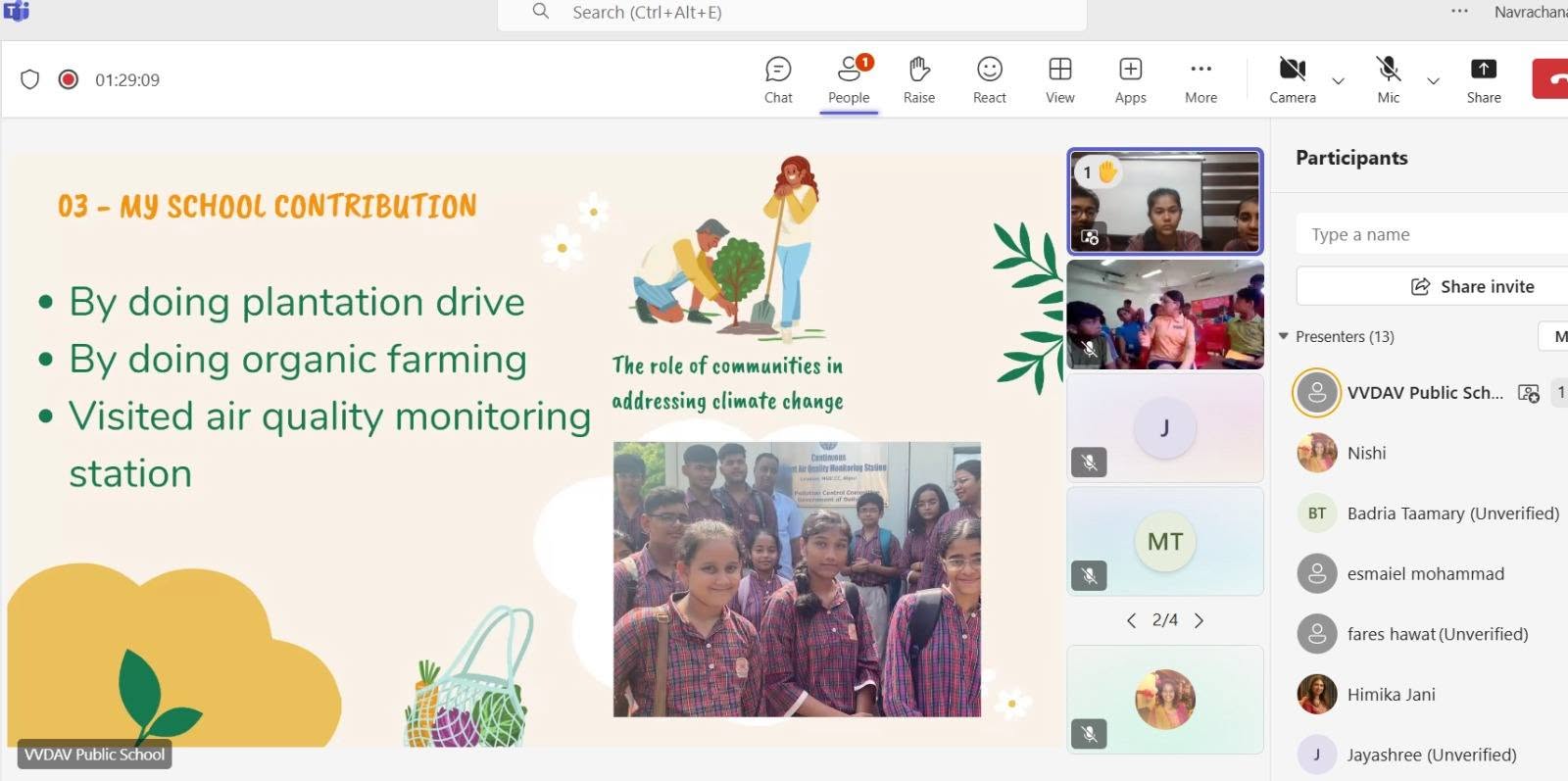Click the red Leave call button

[x=1550, y=78]
